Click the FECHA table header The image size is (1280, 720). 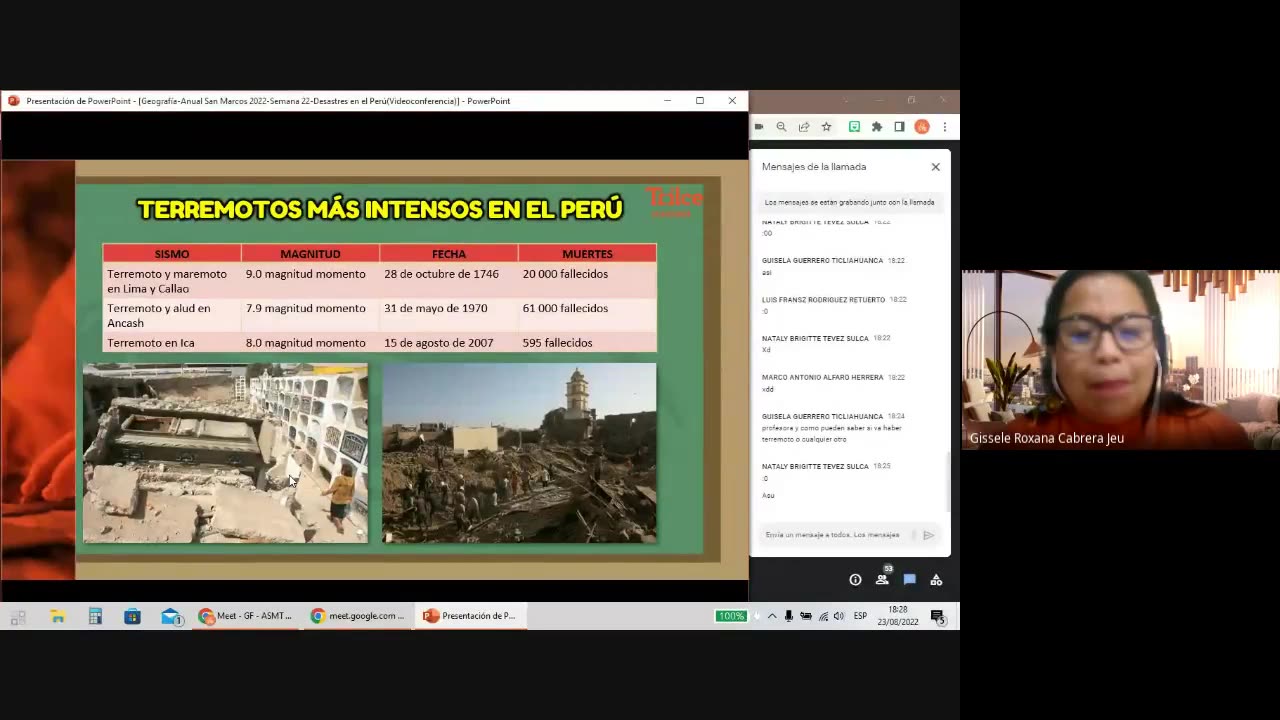[449, 254]
